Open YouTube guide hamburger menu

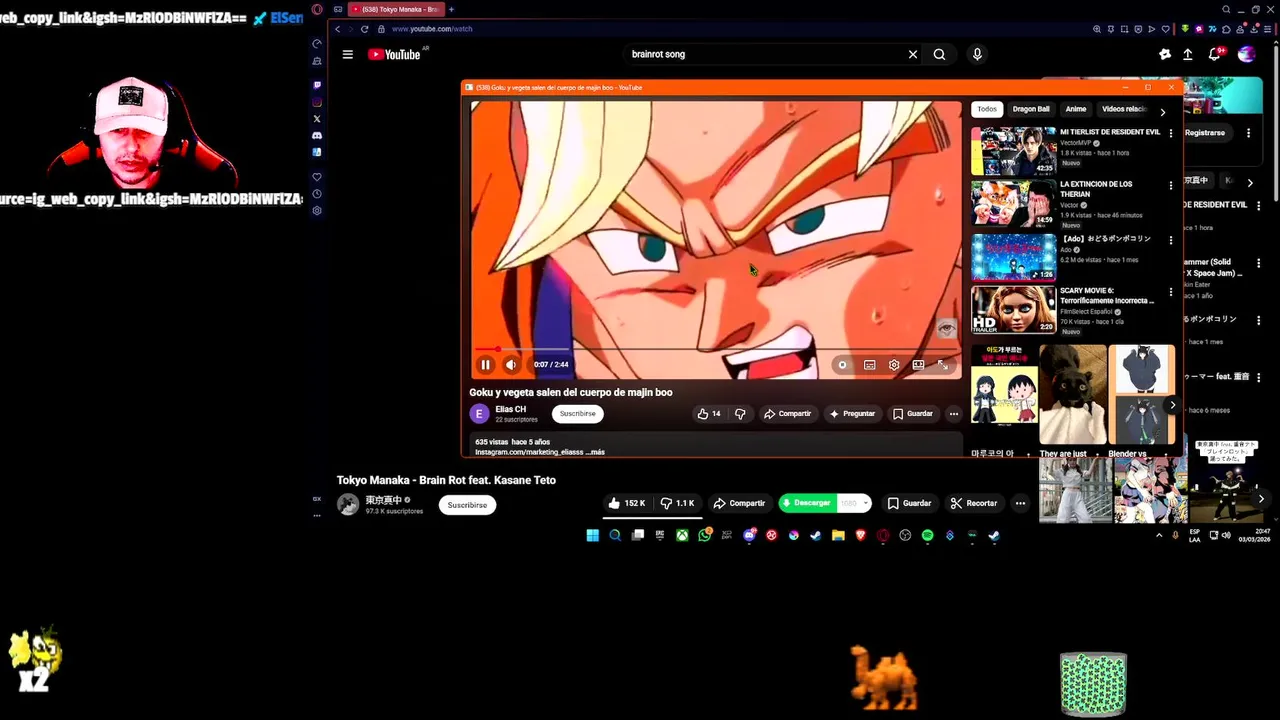tap(347, 54)
